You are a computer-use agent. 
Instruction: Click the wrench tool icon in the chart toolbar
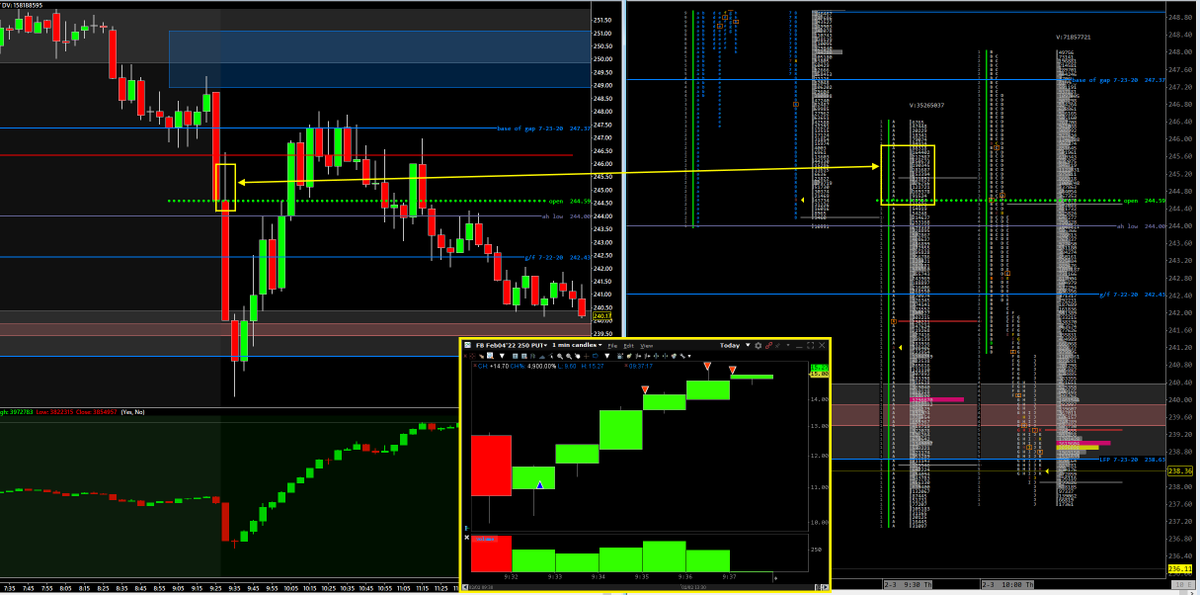[x=682, y=356]
